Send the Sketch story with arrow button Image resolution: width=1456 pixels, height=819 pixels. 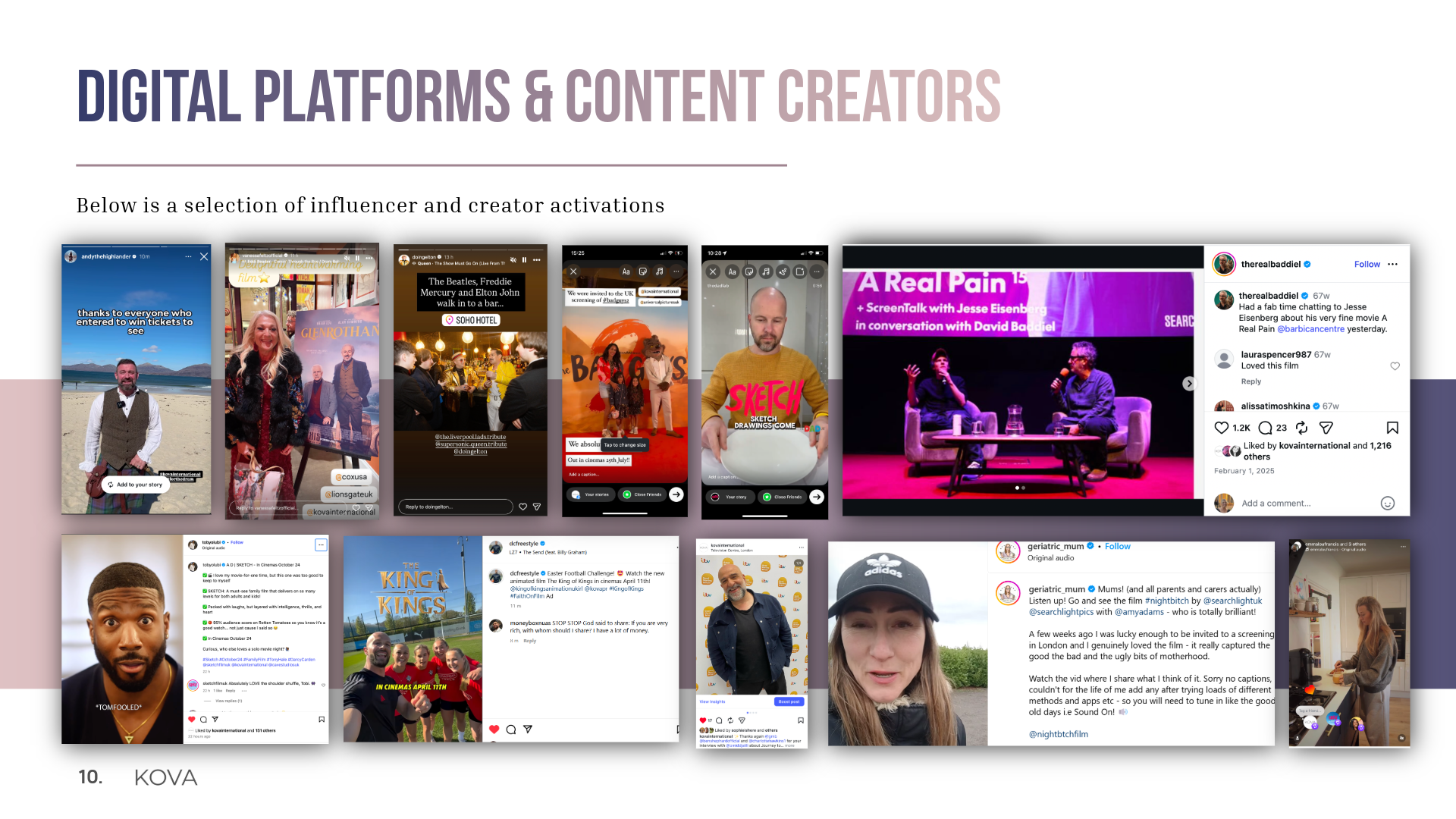pos(817,497)
